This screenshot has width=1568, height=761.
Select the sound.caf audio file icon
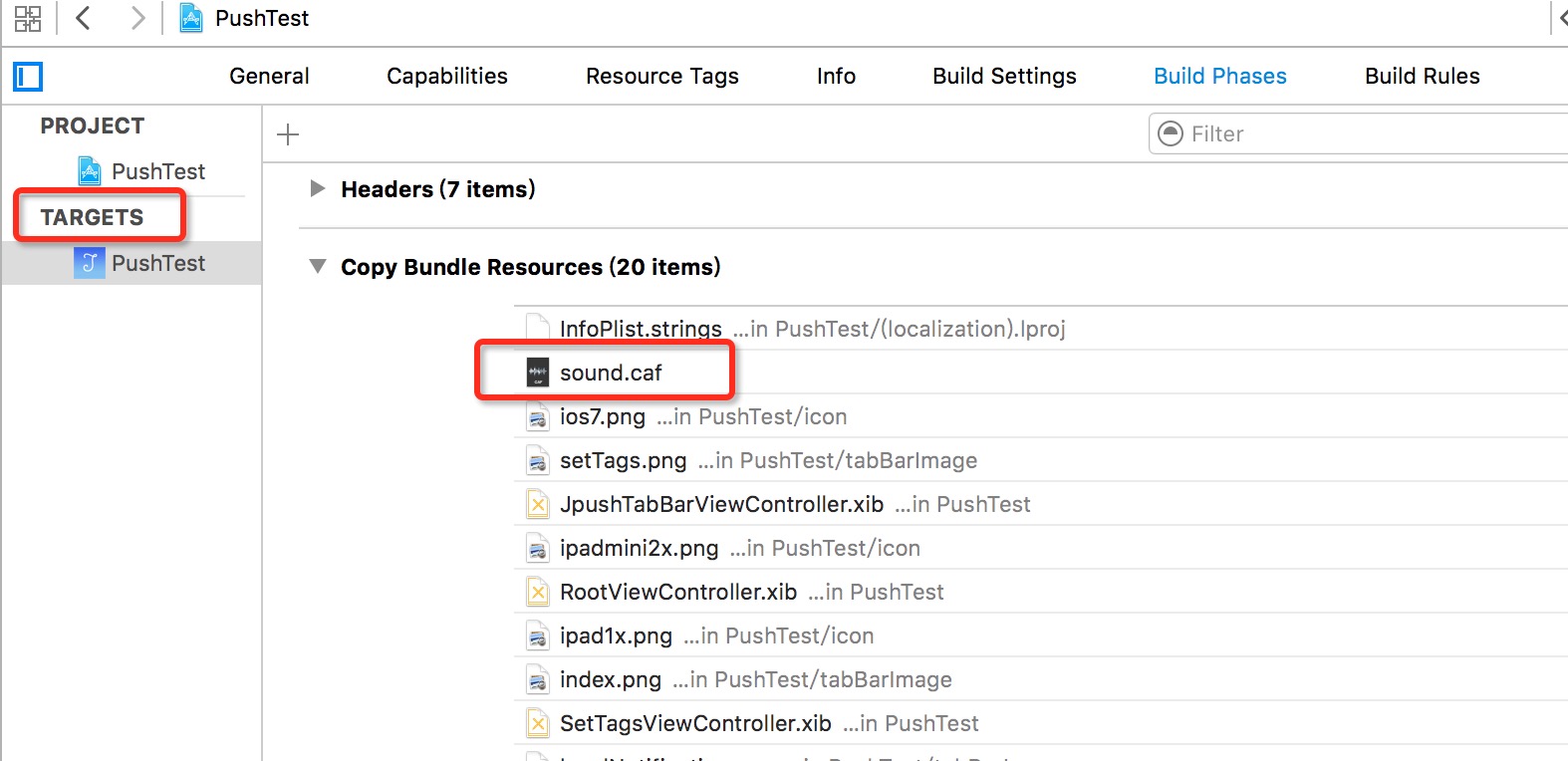point(538,373)
